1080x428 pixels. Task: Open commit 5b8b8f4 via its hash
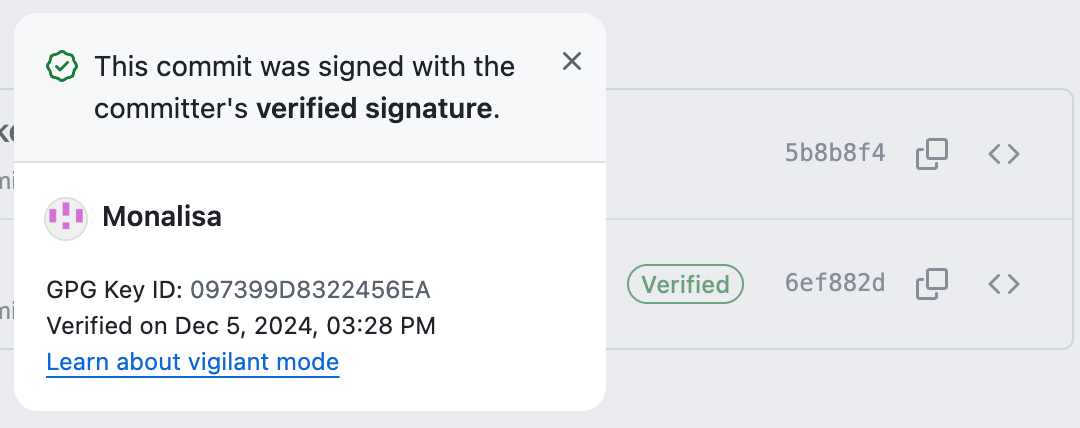[x=835, y=154]
